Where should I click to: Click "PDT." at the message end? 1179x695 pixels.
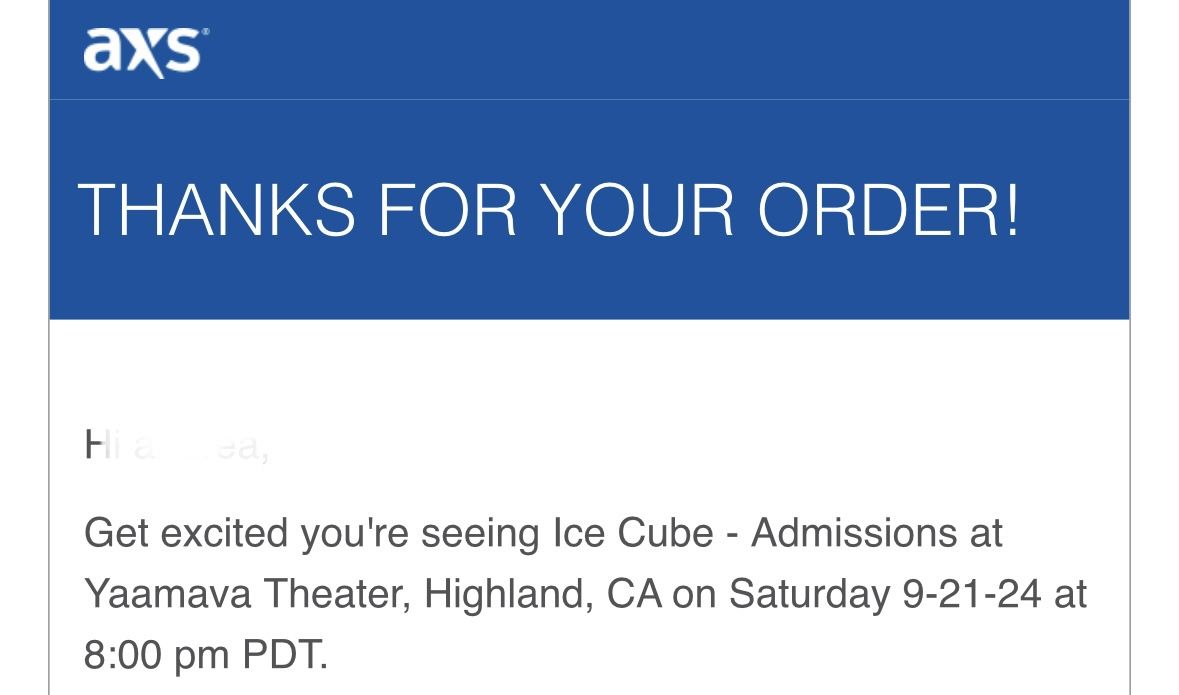point(284,656)
